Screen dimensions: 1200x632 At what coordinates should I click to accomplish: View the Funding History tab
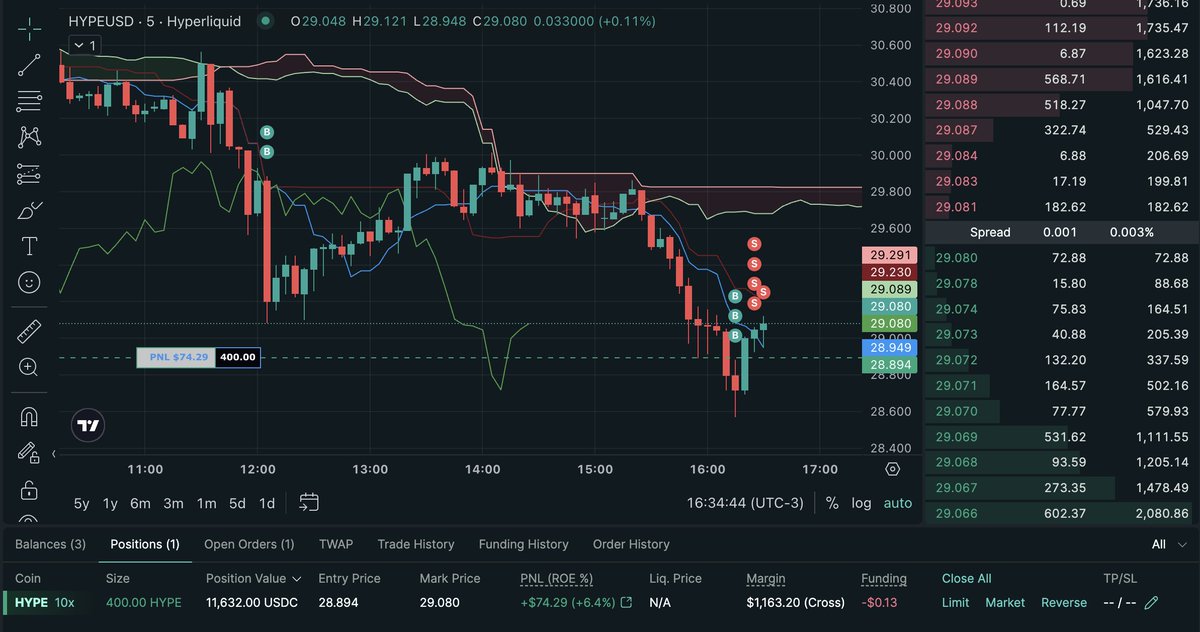523,544
